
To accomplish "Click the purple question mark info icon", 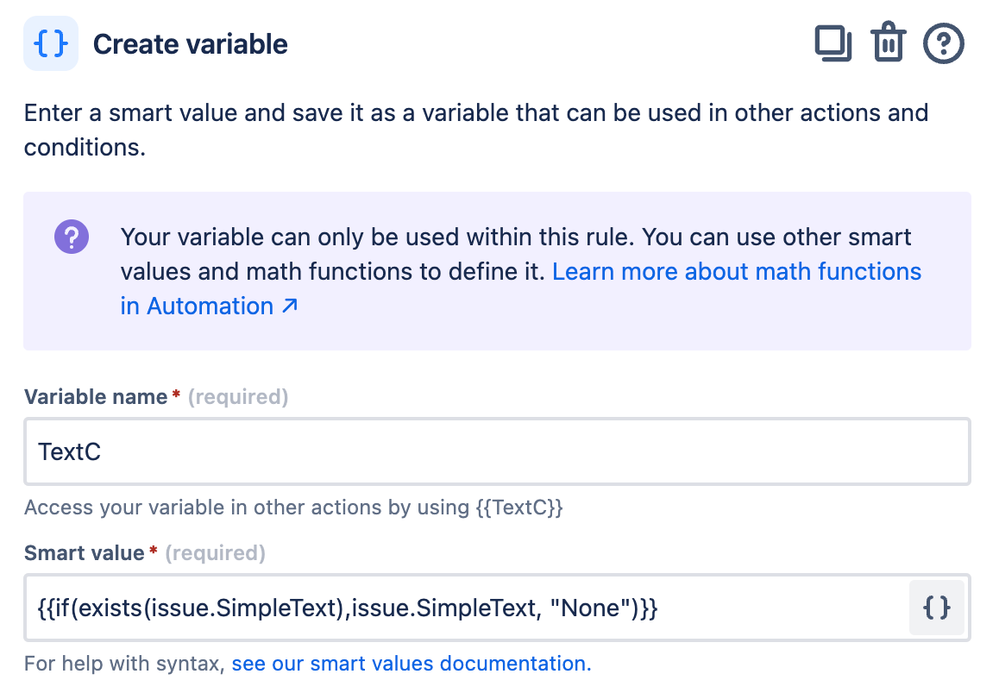I will point(72,238).
